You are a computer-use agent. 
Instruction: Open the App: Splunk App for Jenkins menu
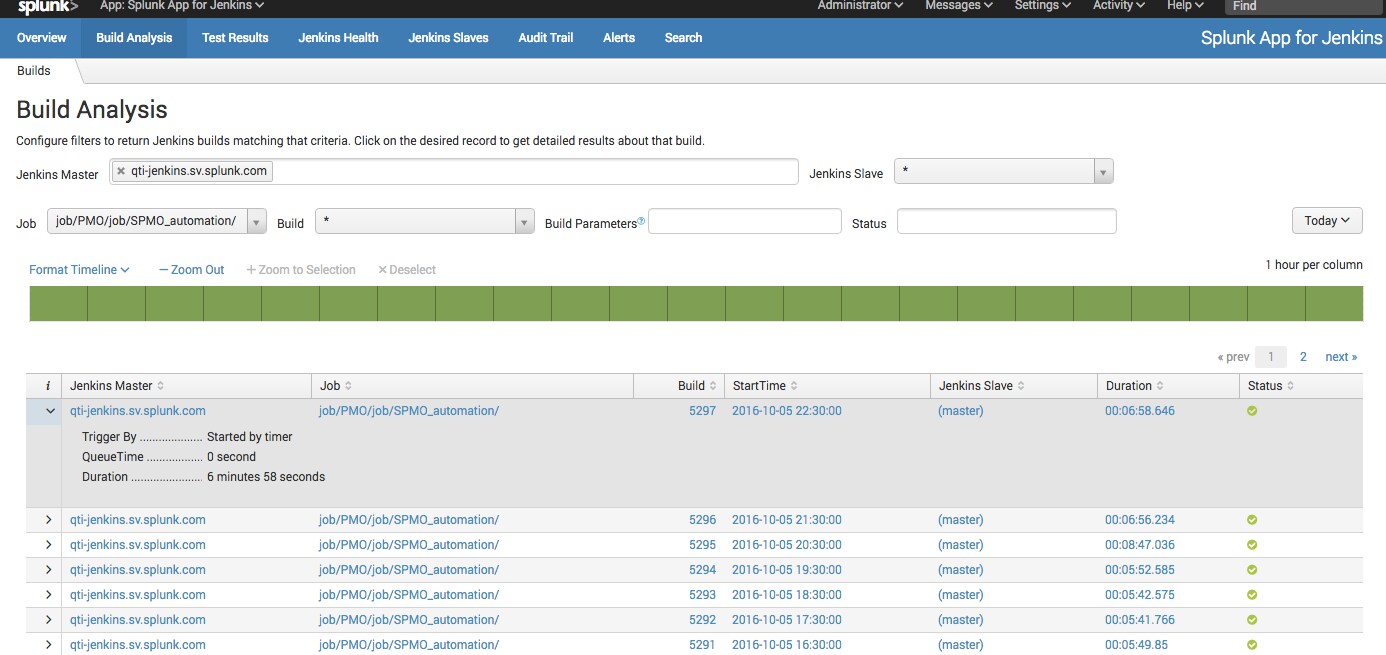click(x=182, y=6)
